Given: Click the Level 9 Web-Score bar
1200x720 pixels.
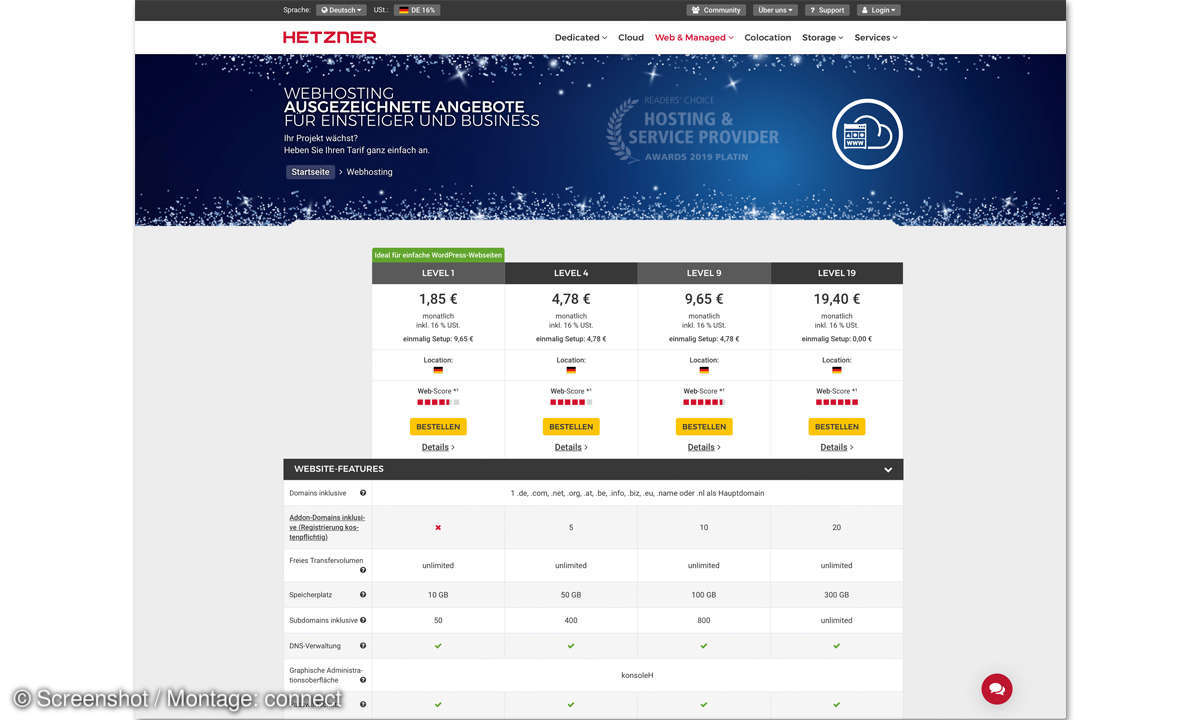Looking at the screenshot, I should tap(703, 402).
